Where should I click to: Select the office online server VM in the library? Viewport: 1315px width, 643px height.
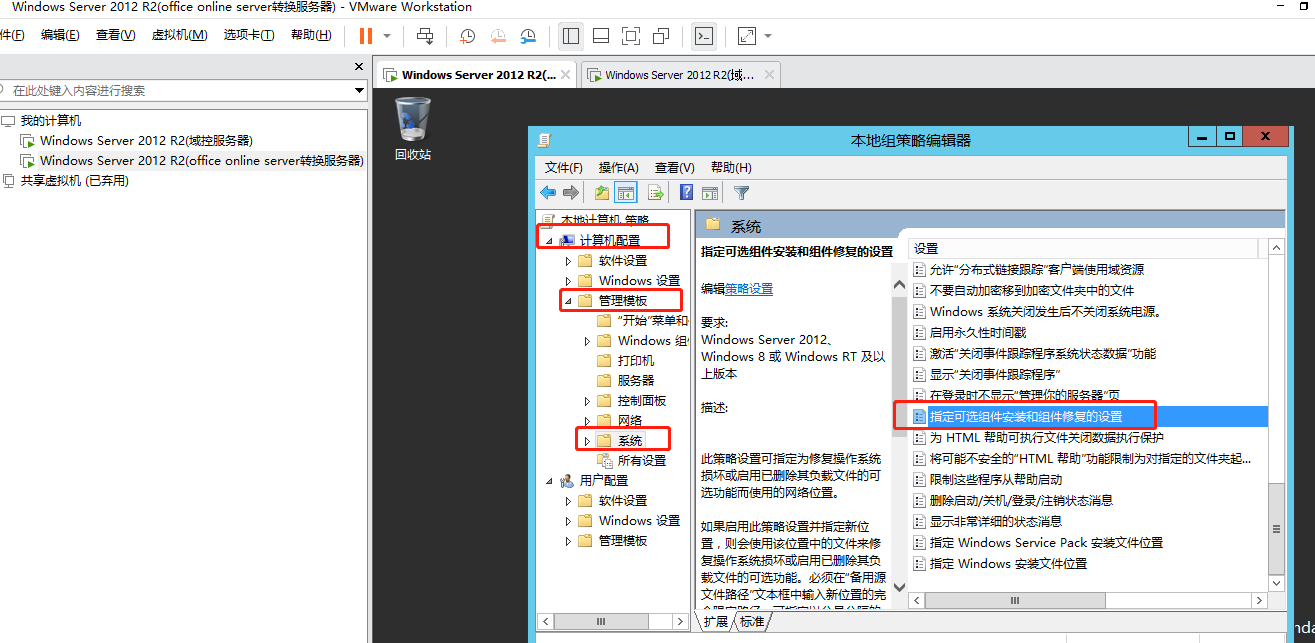click(201, 160)
